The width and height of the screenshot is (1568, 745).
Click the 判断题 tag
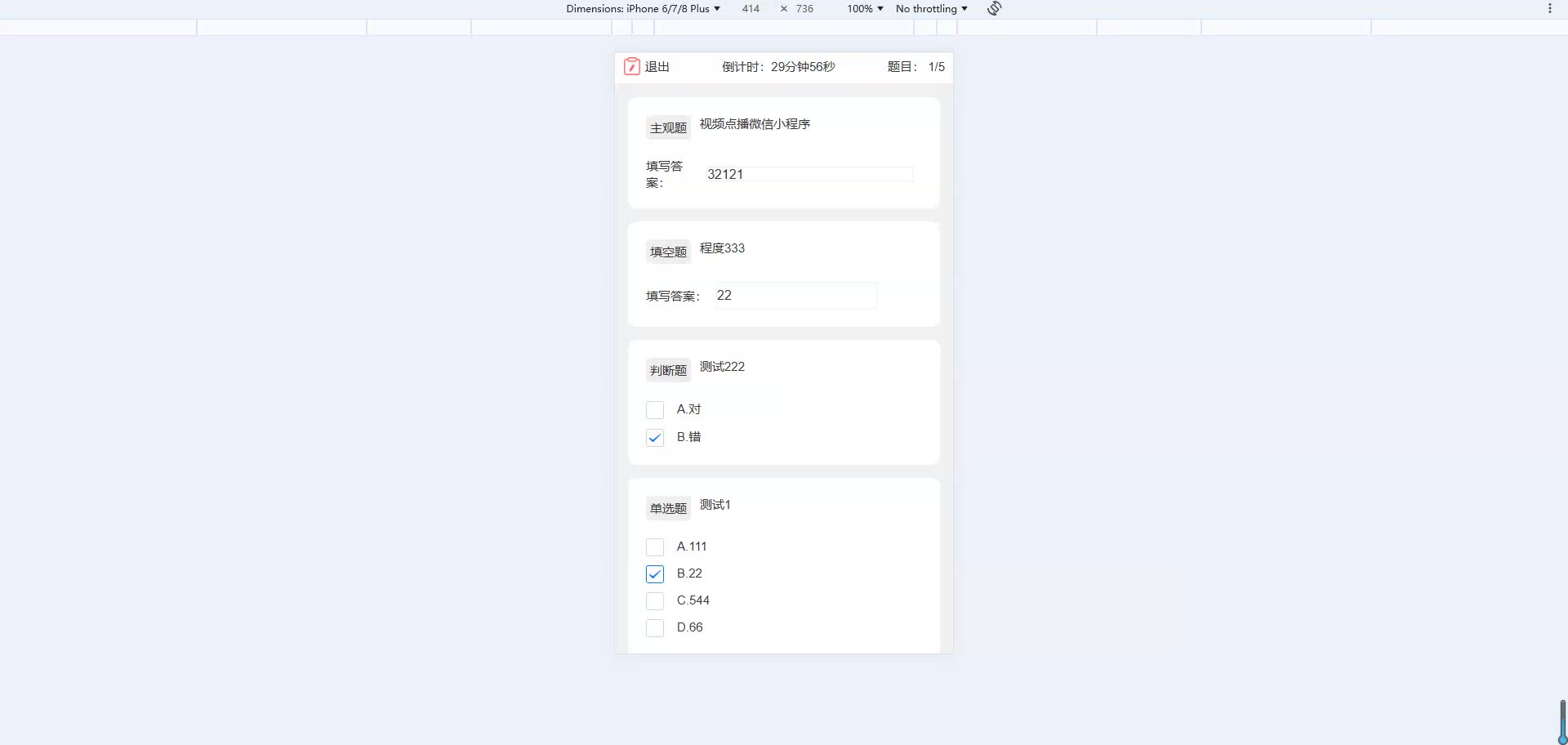pyautogui.click(x=668, y=370)
